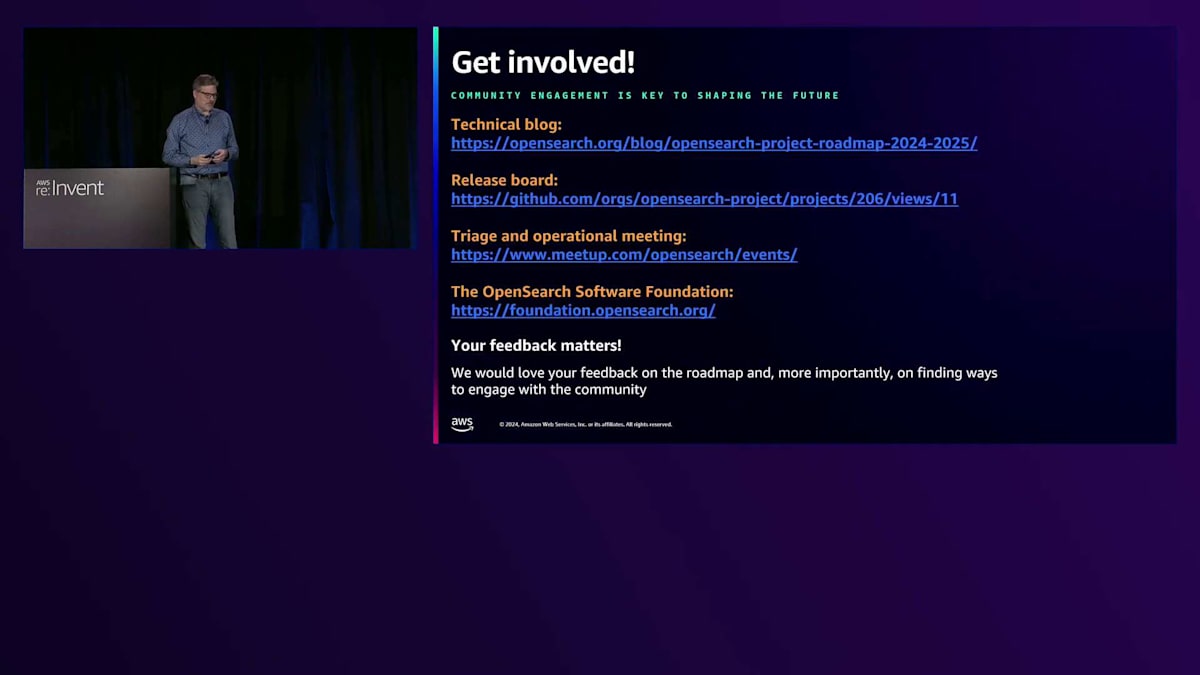Screen dimensions: 1200x675
Task: Click the AWS logo in slide footer
Action: [462, 424]
